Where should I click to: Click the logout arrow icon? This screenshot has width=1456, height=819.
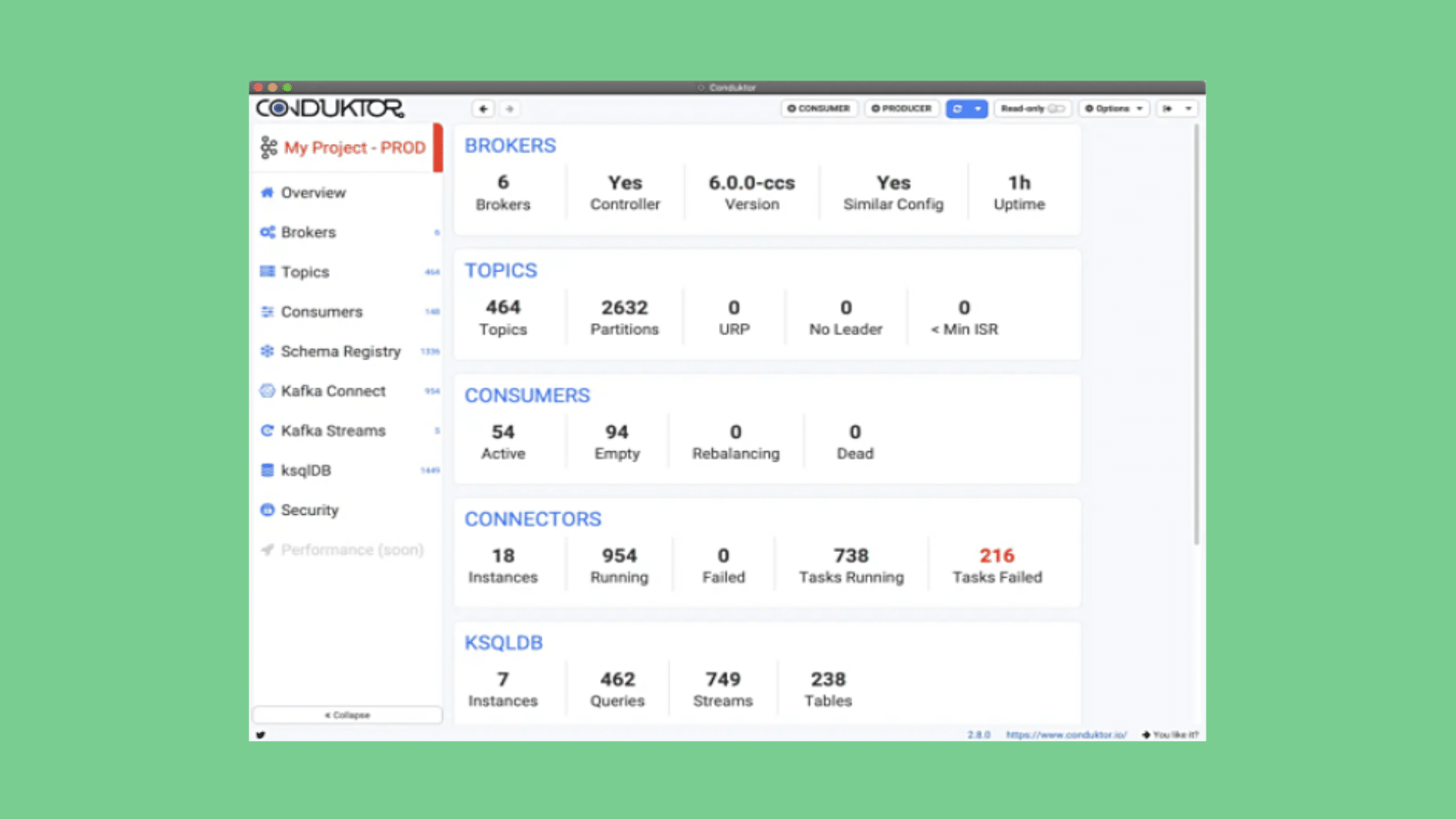pos(1168,108)
